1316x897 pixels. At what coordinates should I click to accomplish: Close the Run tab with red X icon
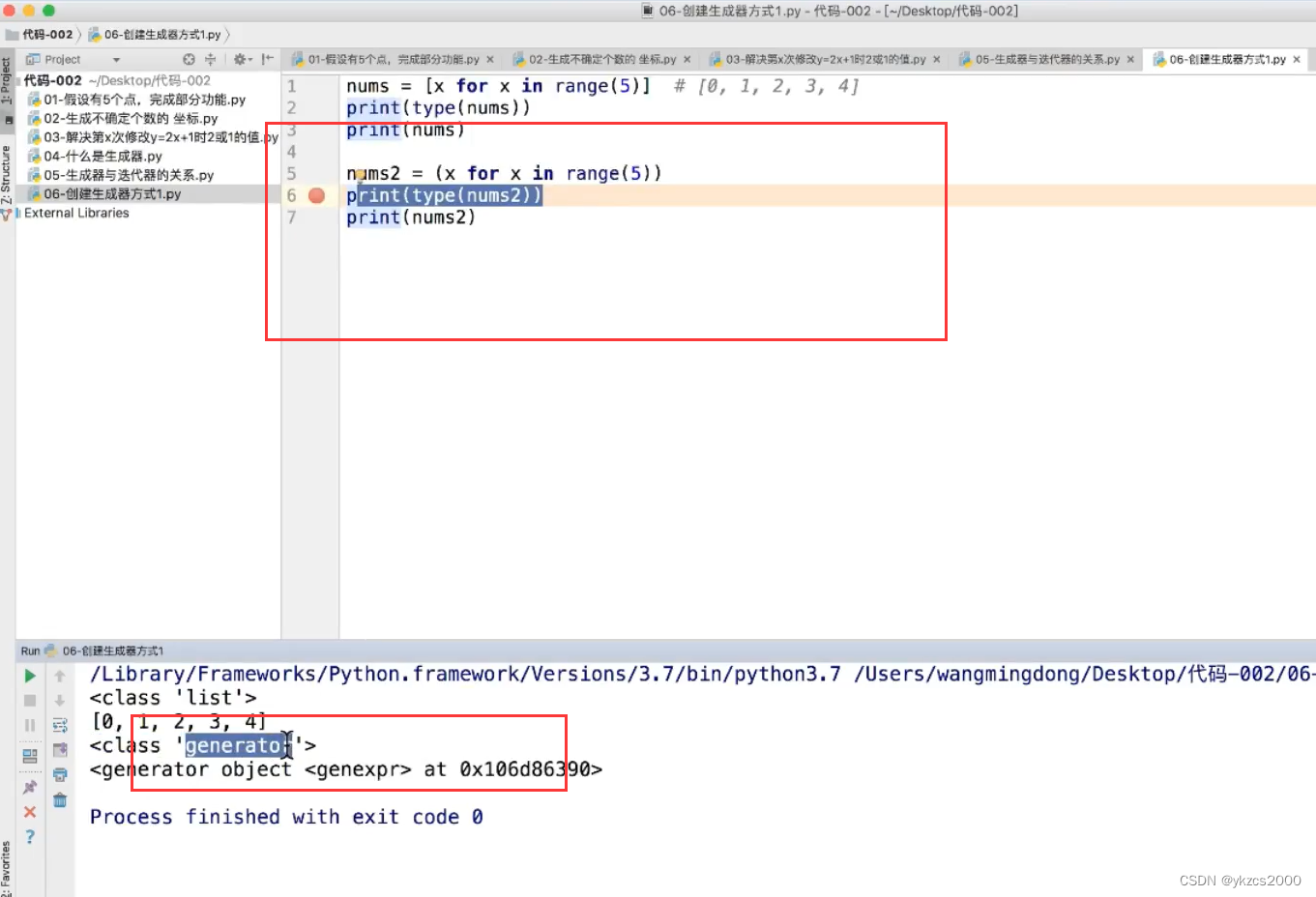tap(30, 812)
